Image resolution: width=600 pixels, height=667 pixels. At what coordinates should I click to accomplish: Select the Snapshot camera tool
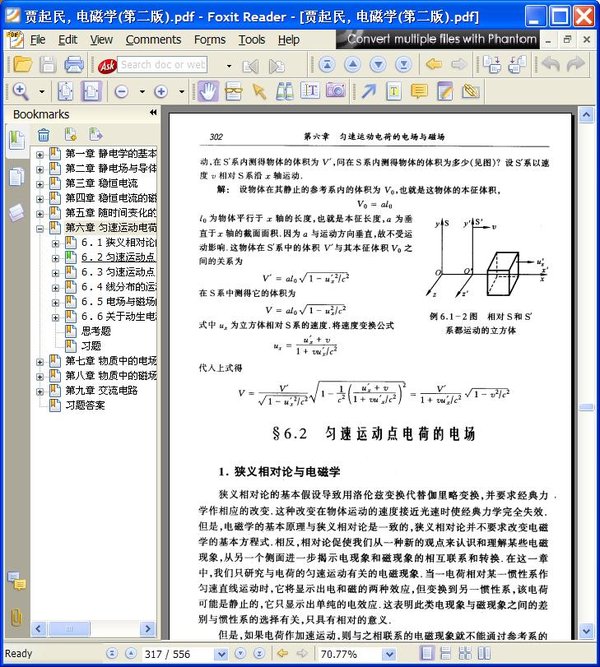tap(335, 90)
